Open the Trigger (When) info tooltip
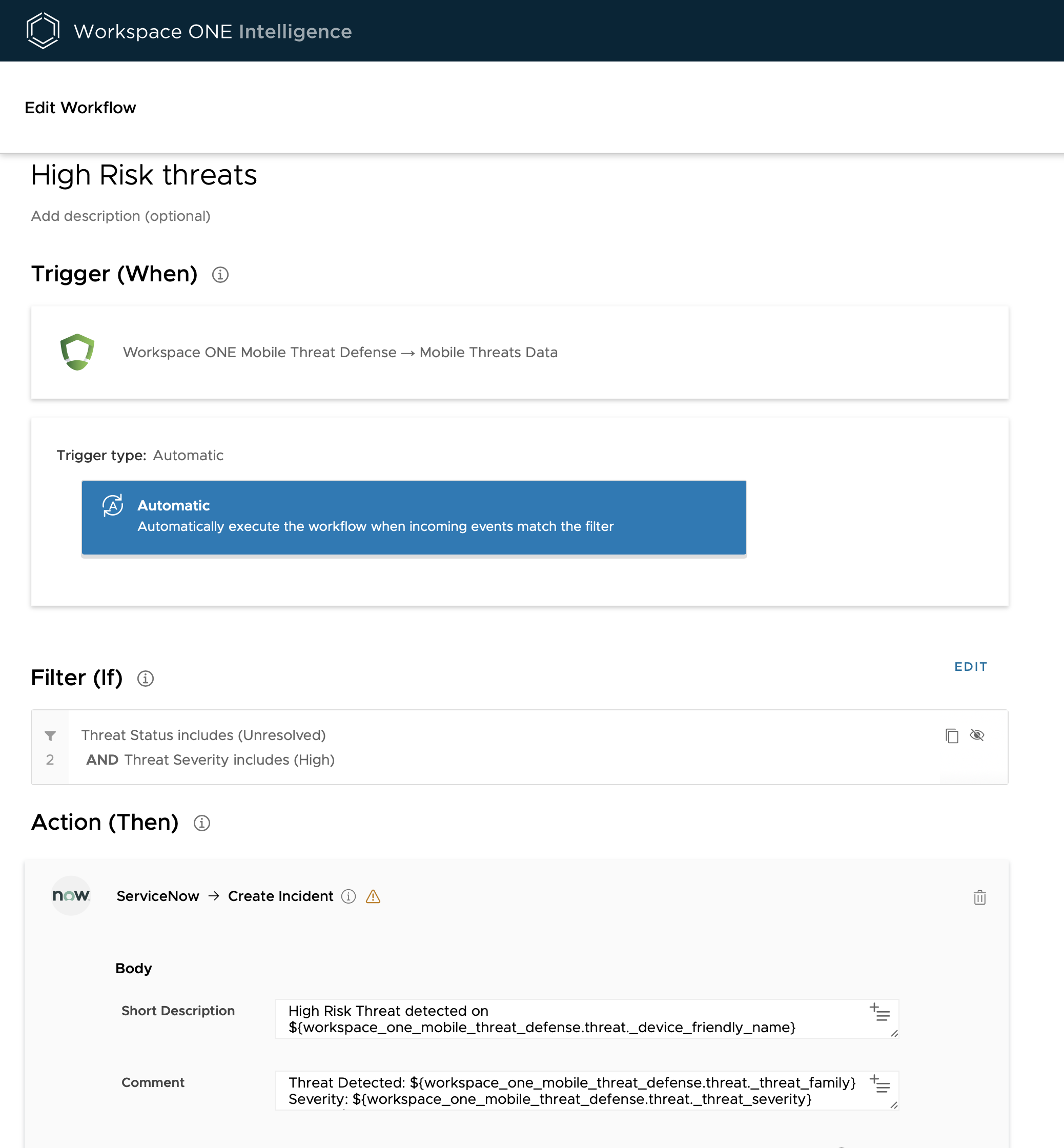 220,275
